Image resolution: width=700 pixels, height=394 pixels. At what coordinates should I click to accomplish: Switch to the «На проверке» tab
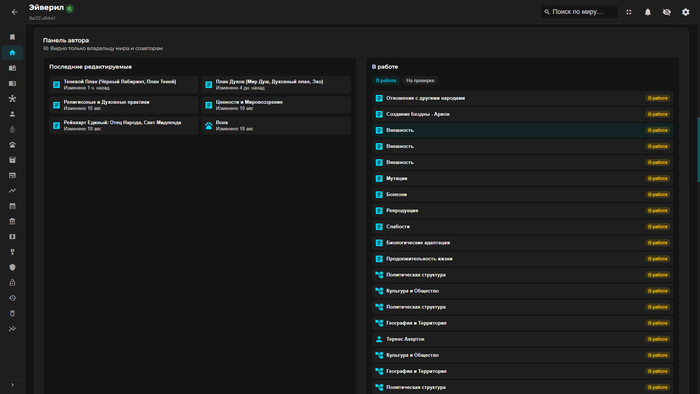tap(420, 81)
